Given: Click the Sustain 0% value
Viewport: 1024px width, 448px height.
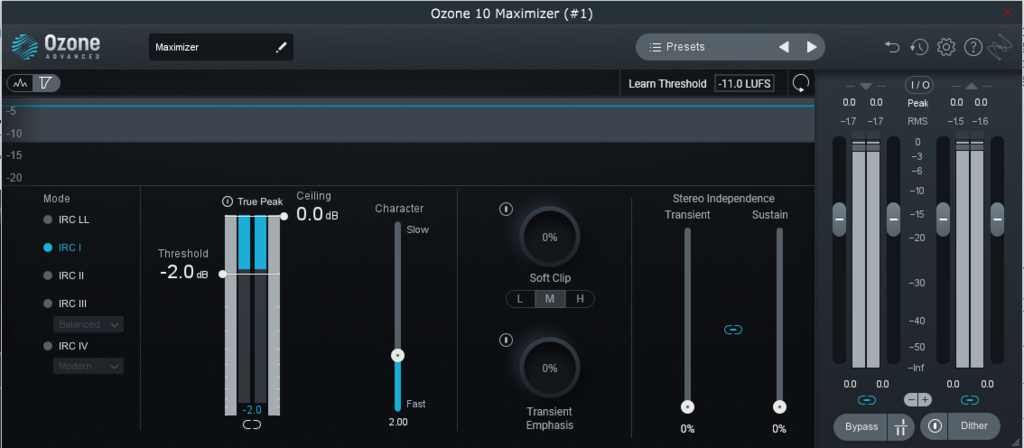Looking at the screenshot, I should [x=779, y=429].
